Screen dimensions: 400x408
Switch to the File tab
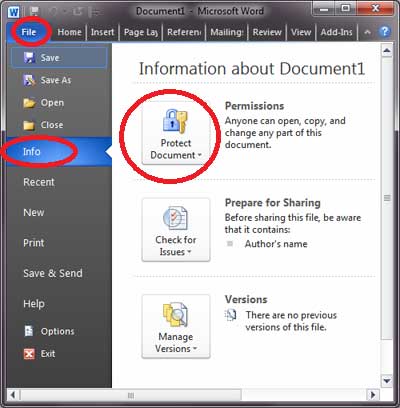pos(29,32)
